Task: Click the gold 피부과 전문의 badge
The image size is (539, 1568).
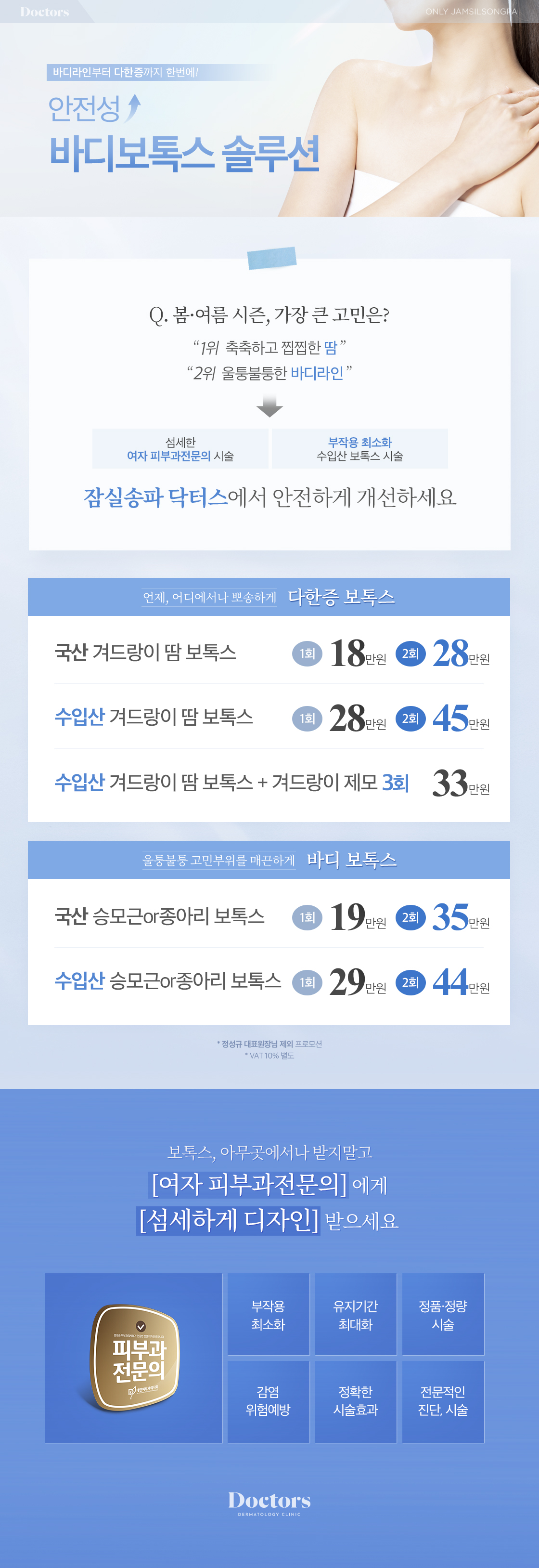Action: (x=135, y=1357)
